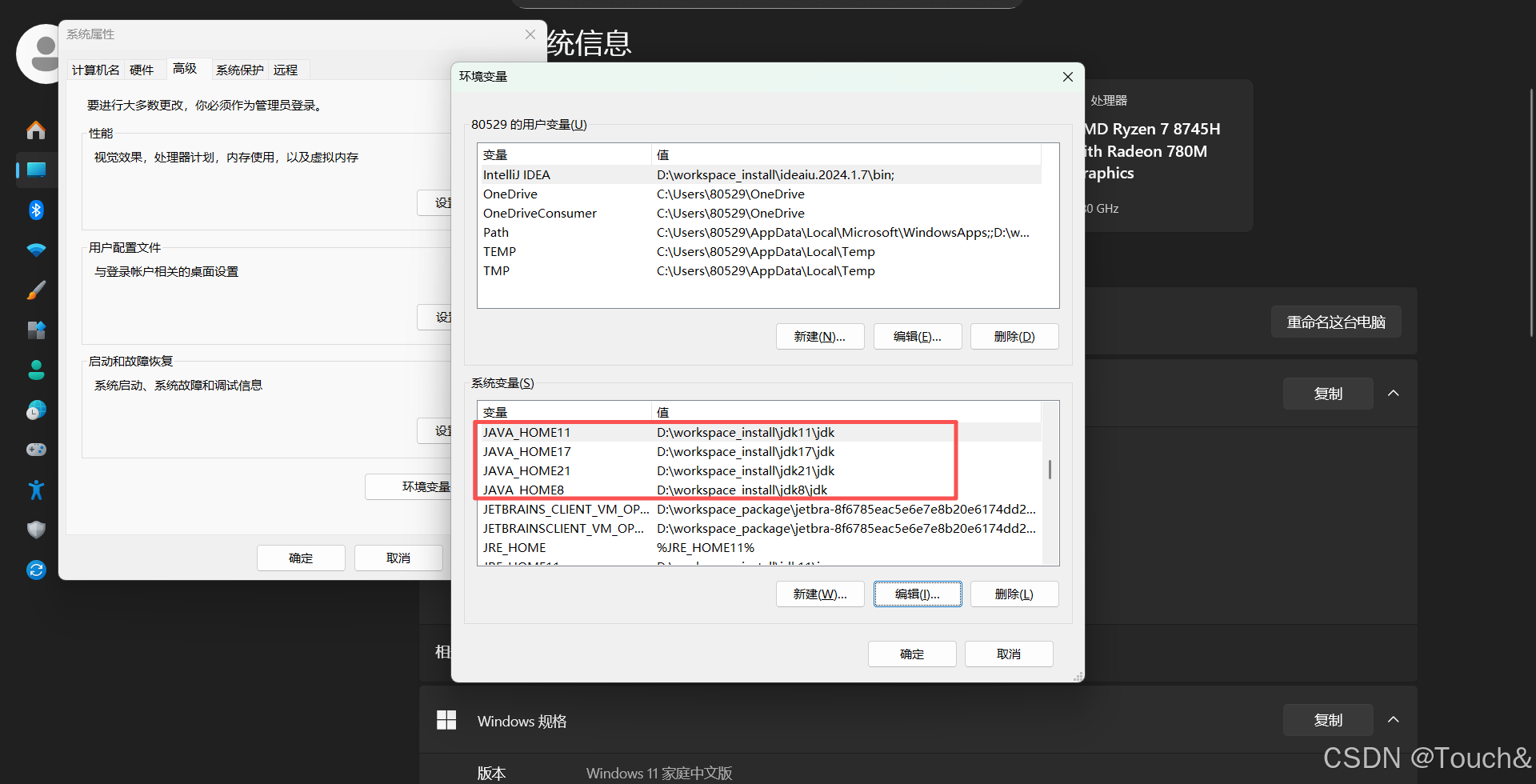
Task: Select OneDrive user variable row
Action: pyautogui.click(x=759, y=194)
